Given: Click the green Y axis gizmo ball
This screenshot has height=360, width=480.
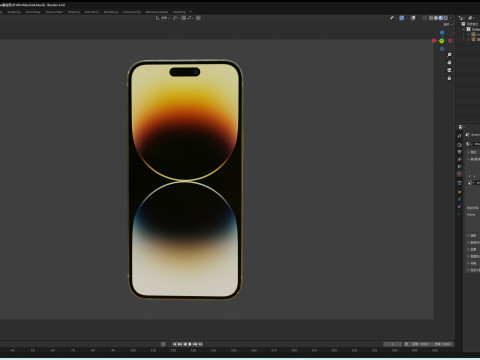Looking at the screenshot, I should click(x=442, y=41).
